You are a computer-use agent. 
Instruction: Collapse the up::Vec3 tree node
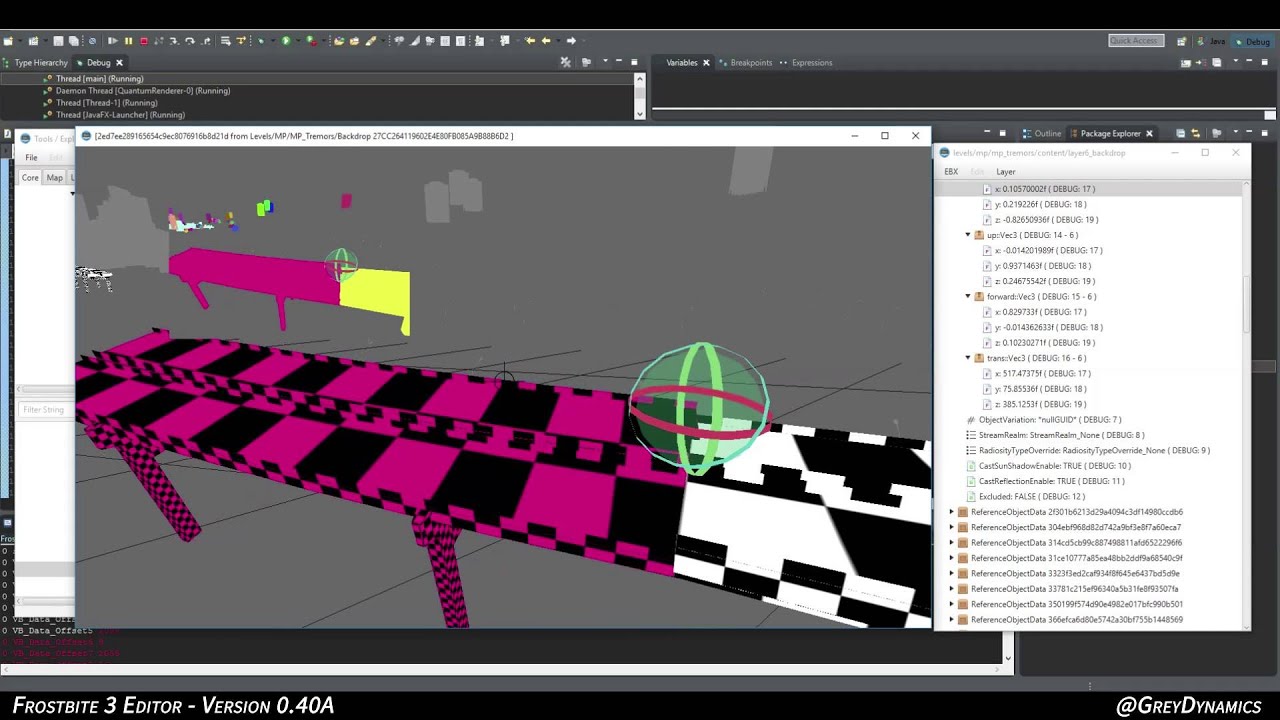coord(968,235)
